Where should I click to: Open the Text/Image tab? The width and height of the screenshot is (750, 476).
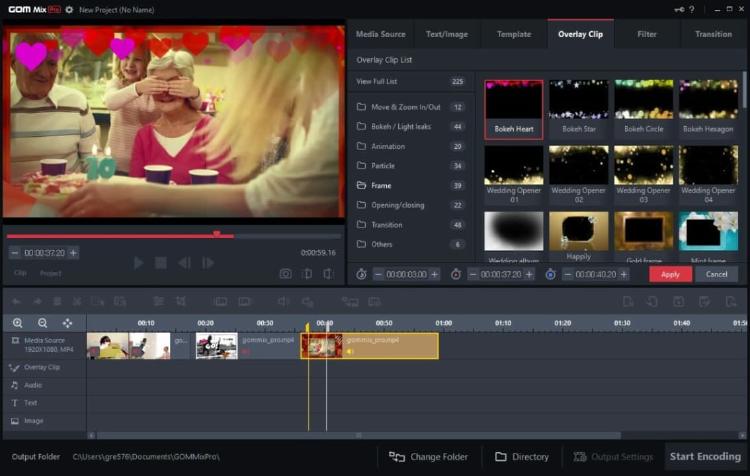[447, 34]
